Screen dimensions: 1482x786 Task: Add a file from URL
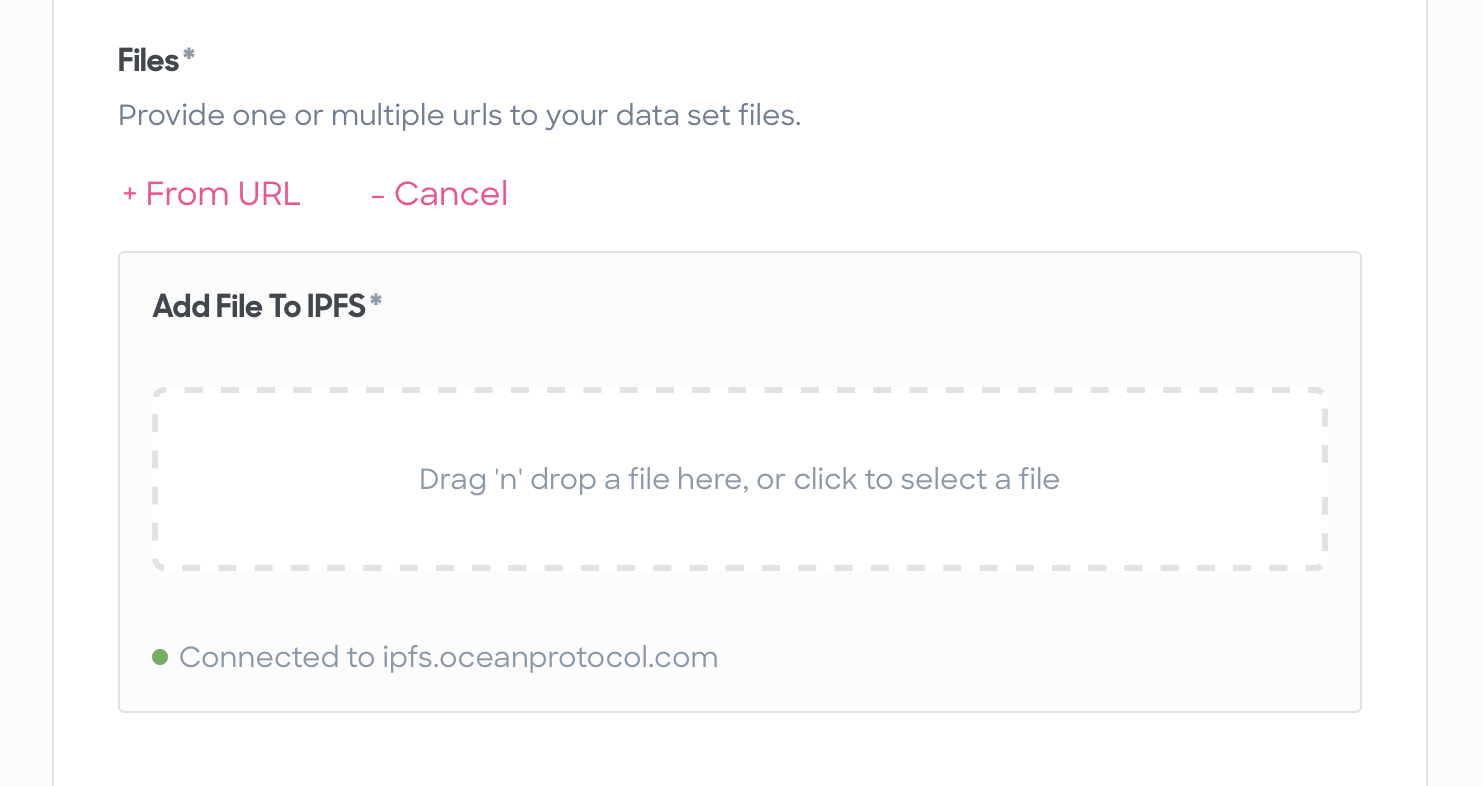pyautogui.click(x=211, y=193)
